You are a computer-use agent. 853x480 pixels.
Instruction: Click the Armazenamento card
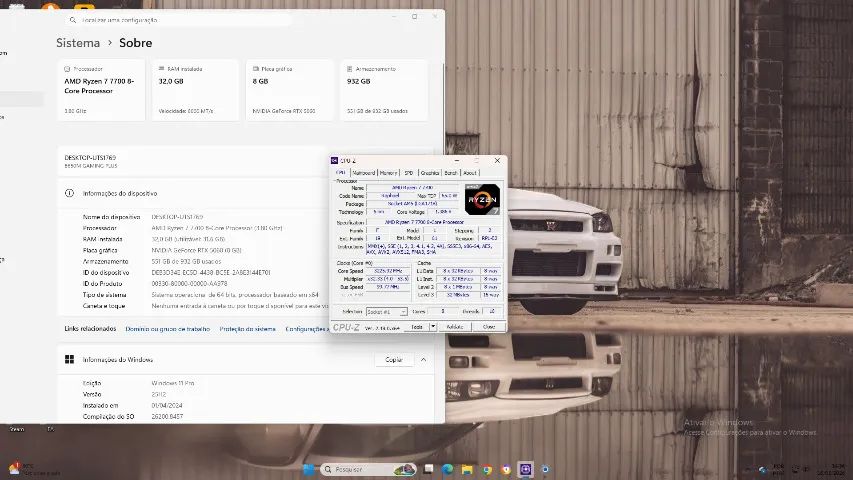[x=384, y=90]
